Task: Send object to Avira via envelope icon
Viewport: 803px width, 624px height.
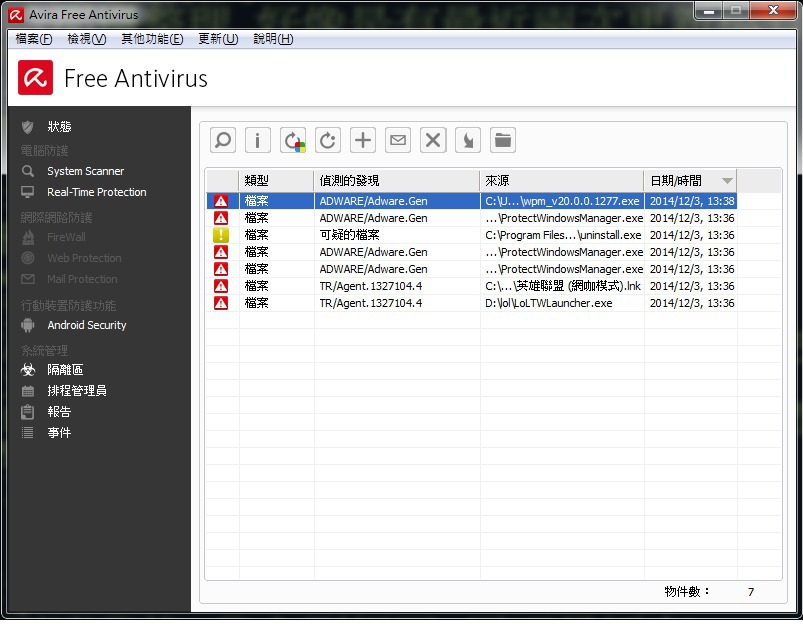Action: pyautogui.click(x=398, y=141)
